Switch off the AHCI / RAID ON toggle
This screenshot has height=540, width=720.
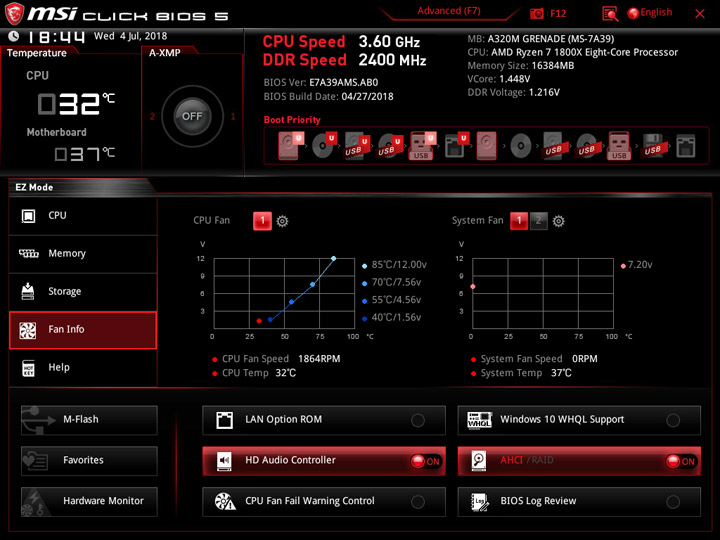point(681,461)
